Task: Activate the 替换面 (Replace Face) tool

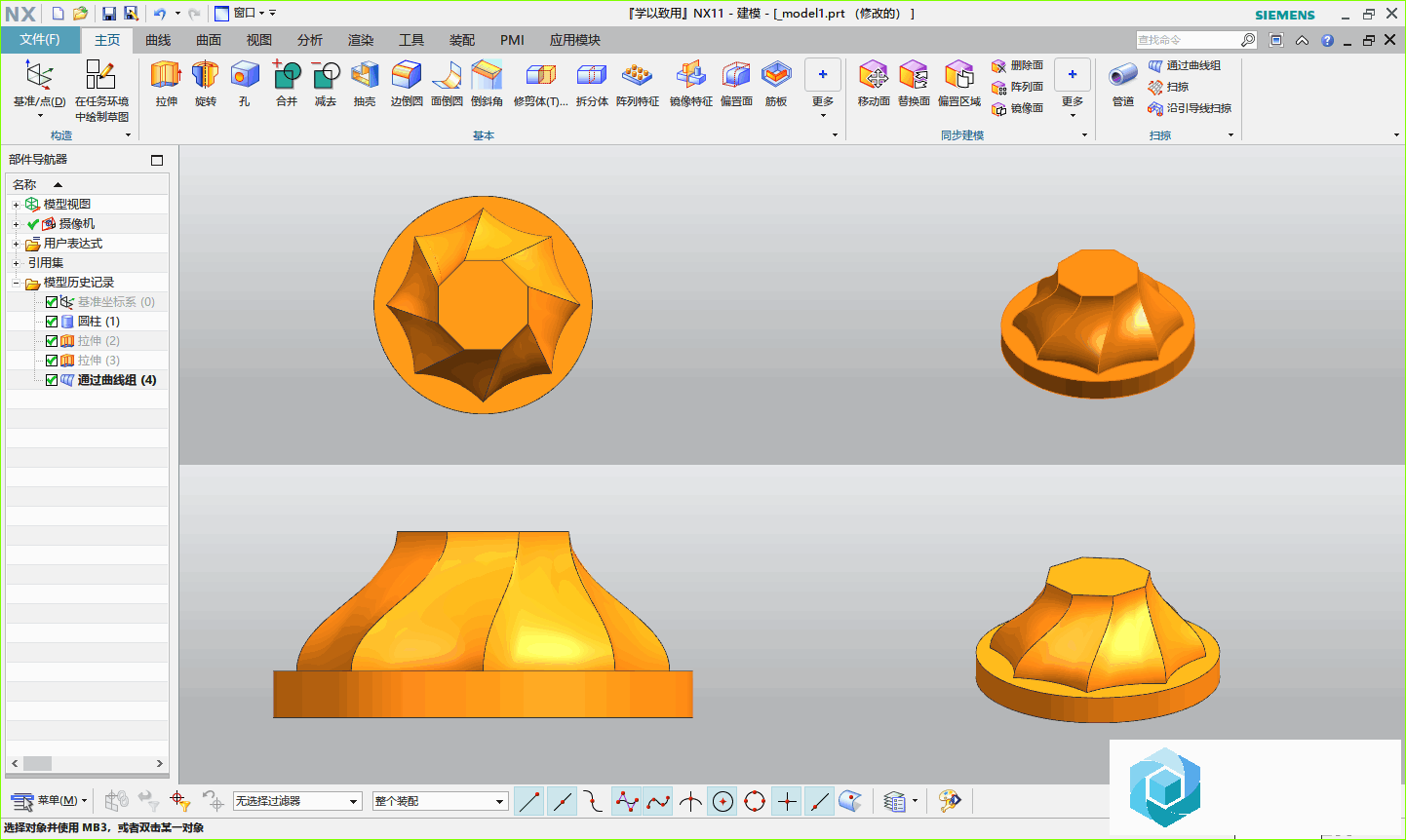Action: pos(914,83)
